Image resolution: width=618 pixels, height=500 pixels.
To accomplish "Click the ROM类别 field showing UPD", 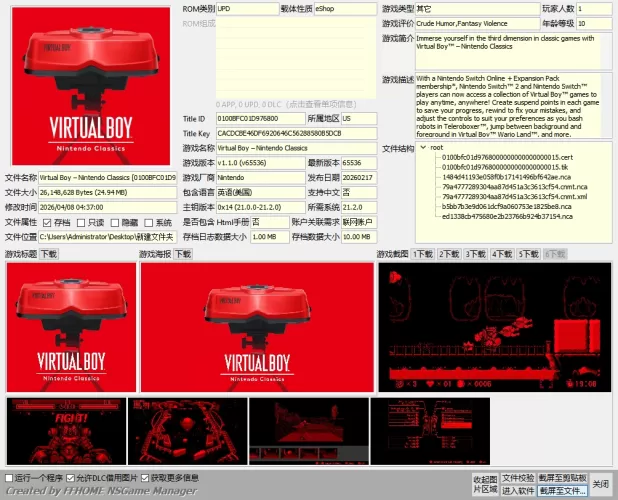I will pos(248,9).
